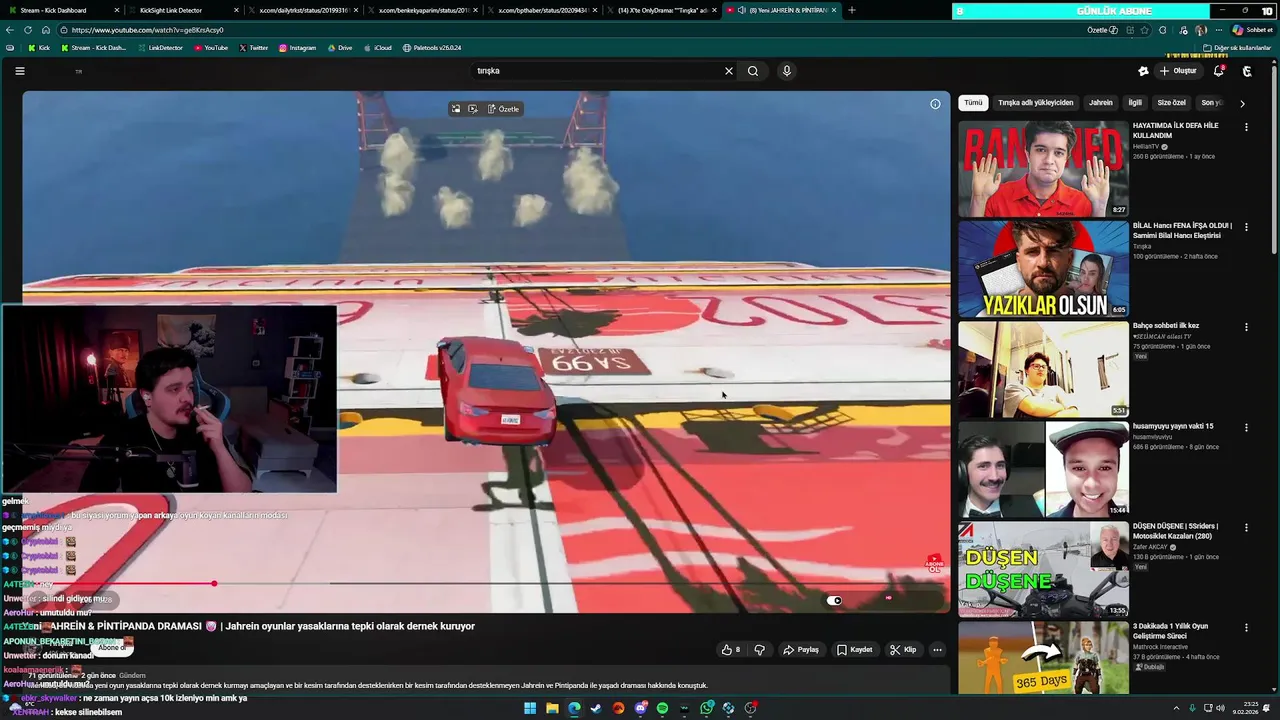Open the Instagram bookmark
The width and height of the screenshot is (1280, 720).
[x=297, y=48]
